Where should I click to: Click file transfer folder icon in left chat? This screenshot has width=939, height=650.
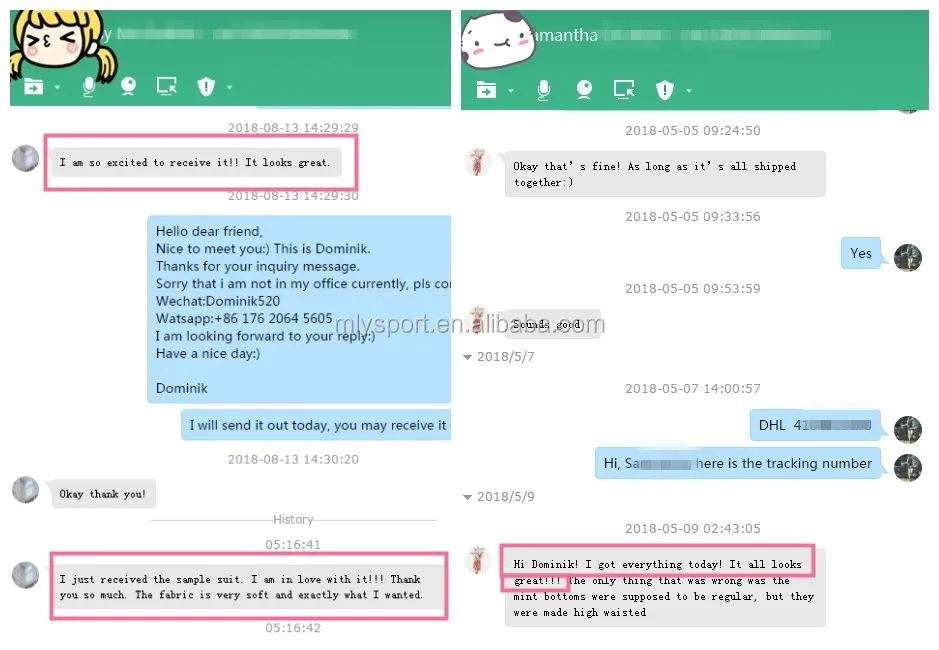click(x=34, y=87)
